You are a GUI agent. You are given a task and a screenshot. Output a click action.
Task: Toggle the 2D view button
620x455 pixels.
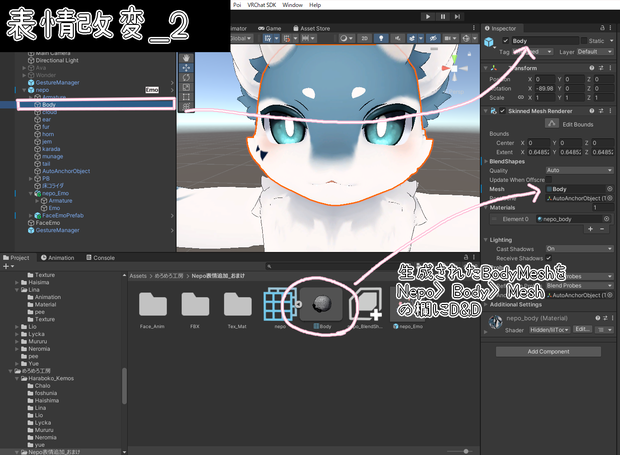coord(364,38)
